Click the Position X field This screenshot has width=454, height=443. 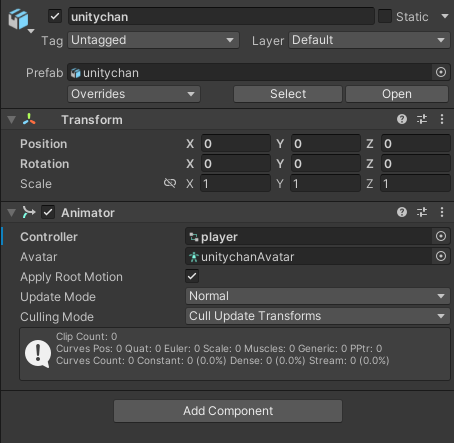tap(236, 144)
